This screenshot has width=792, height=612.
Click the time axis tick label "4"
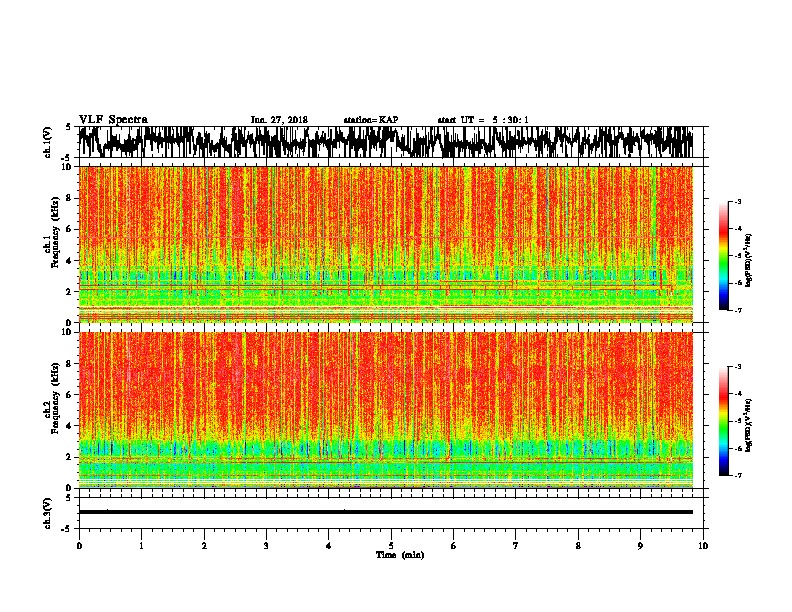(x=329, y=546)
